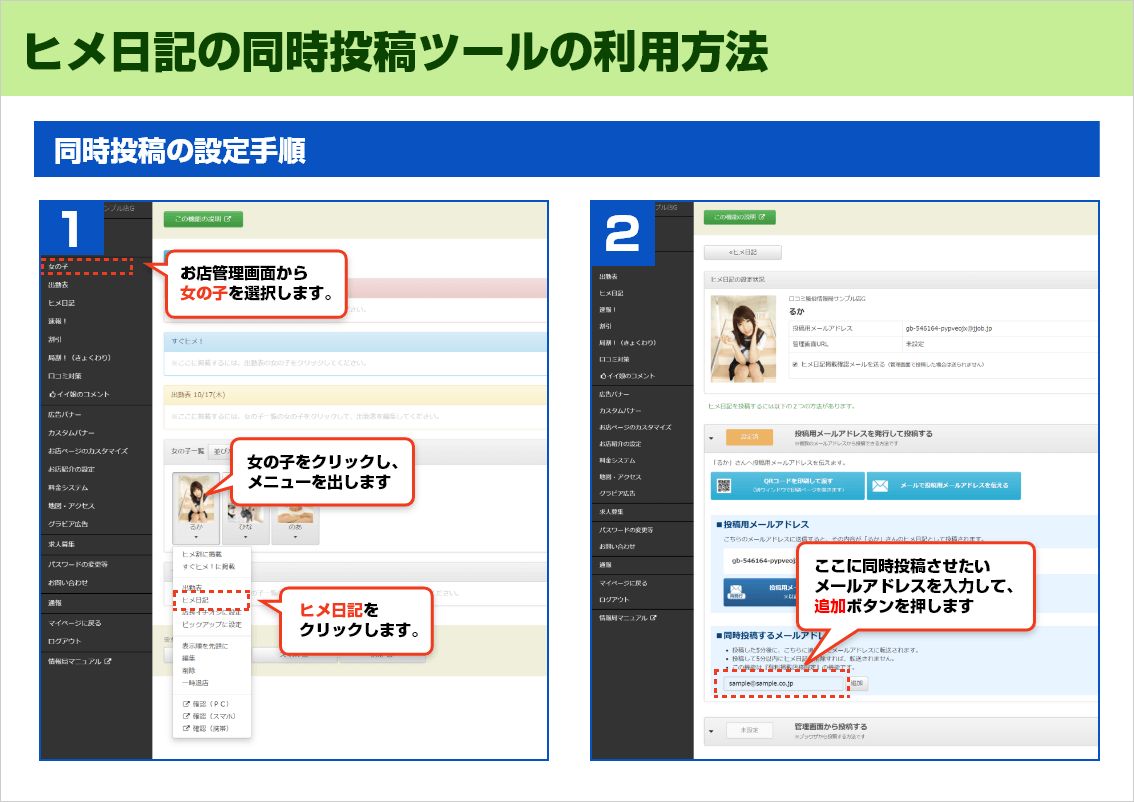Viewport: 1134px width, 802px height.
Task: Open 口コミ対策 in screenshot 1 sidebar
Action: tap(65, 376)
